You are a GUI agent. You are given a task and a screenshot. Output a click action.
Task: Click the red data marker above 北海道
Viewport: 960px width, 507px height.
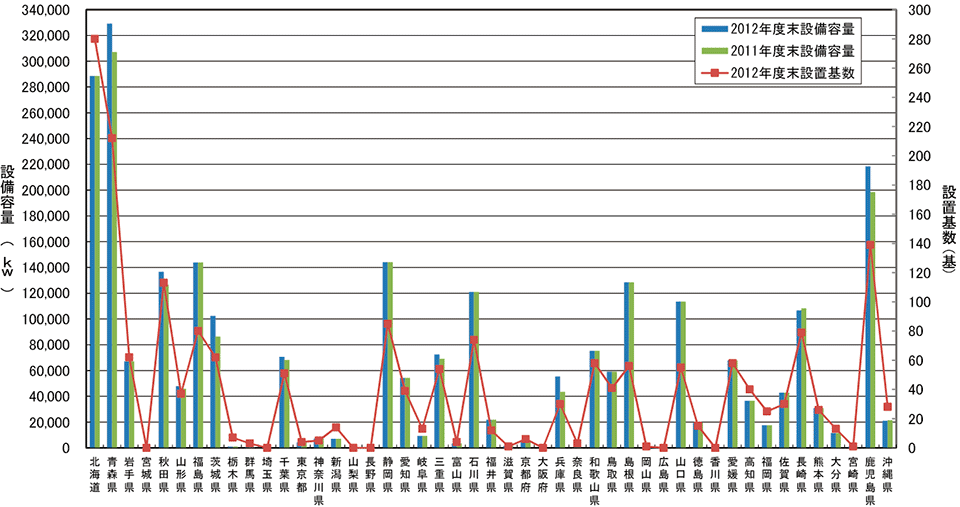94,39
